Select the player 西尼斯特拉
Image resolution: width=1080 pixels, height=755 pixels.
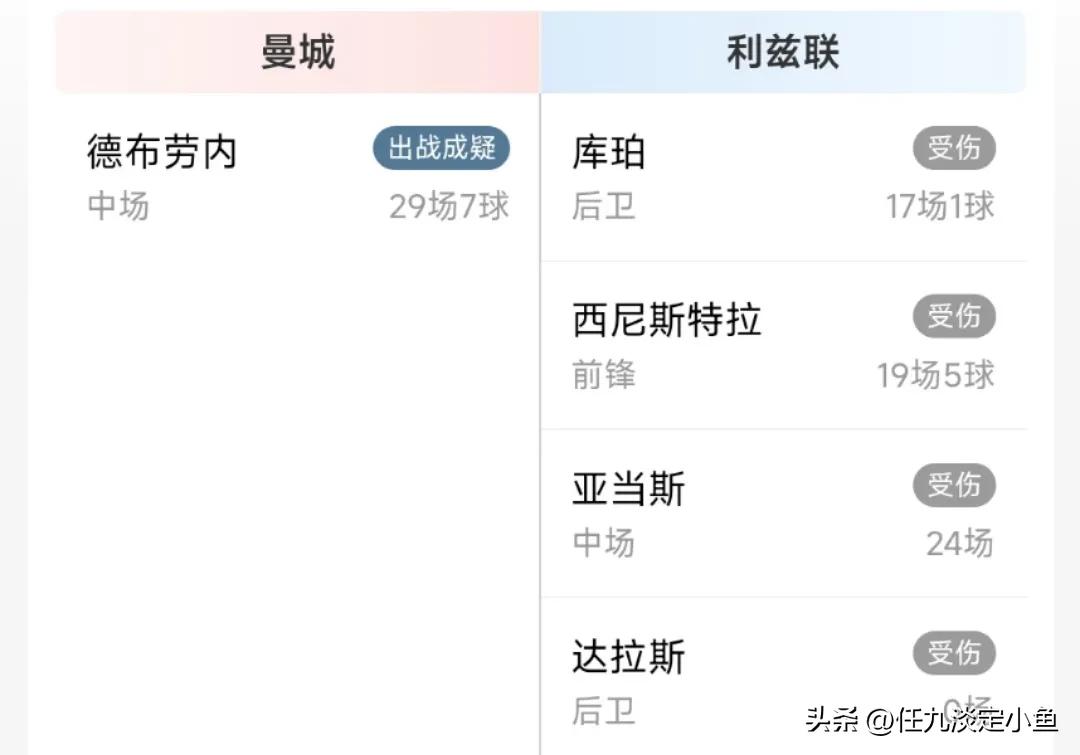[x=665, y=319]
